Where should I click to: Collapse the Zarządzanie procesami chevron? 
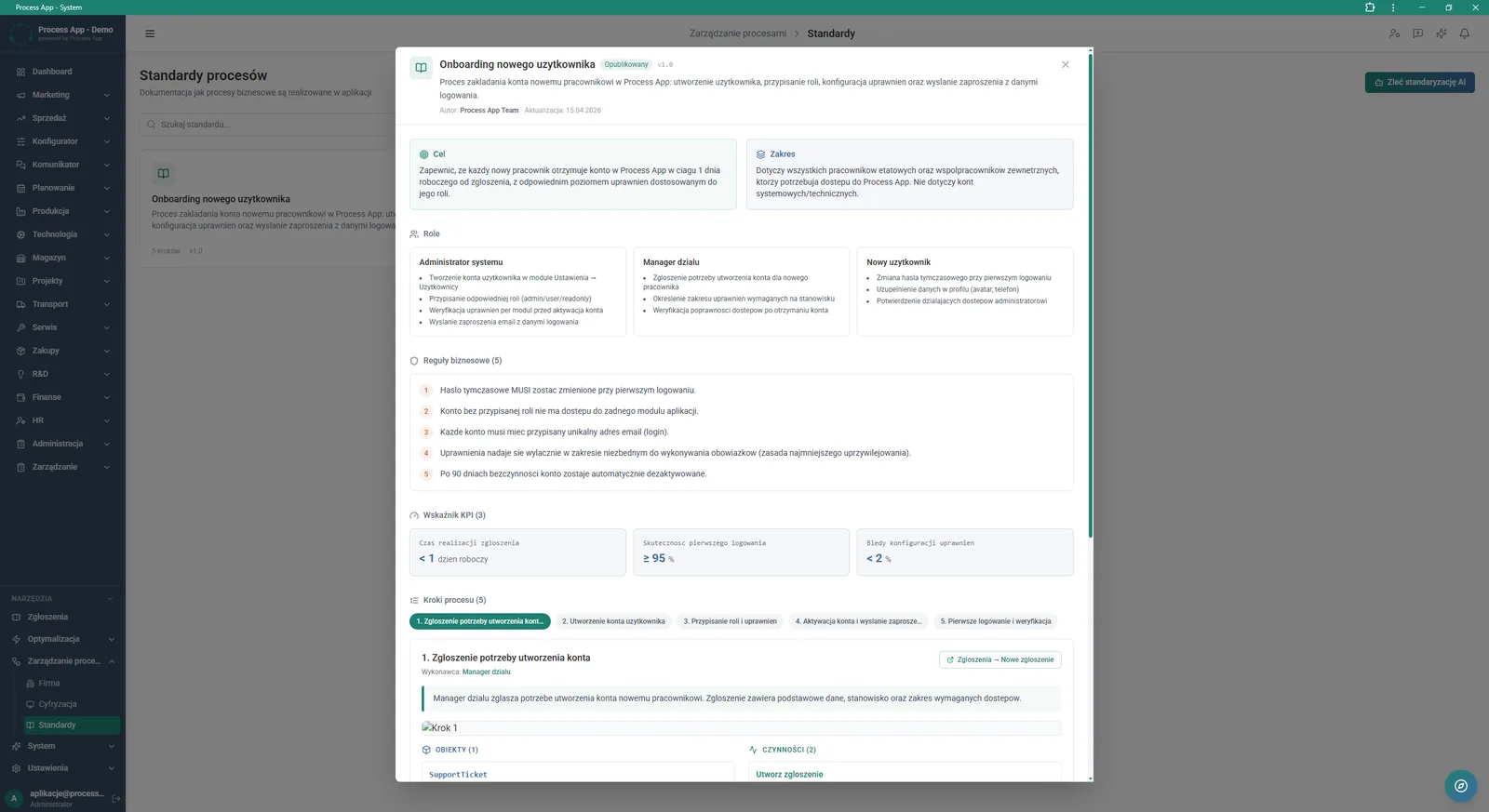(x=111, y=661)
